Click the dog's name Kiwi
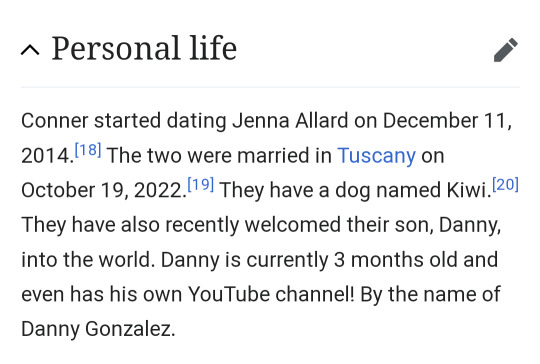540x364 pixels. point(467,190)
